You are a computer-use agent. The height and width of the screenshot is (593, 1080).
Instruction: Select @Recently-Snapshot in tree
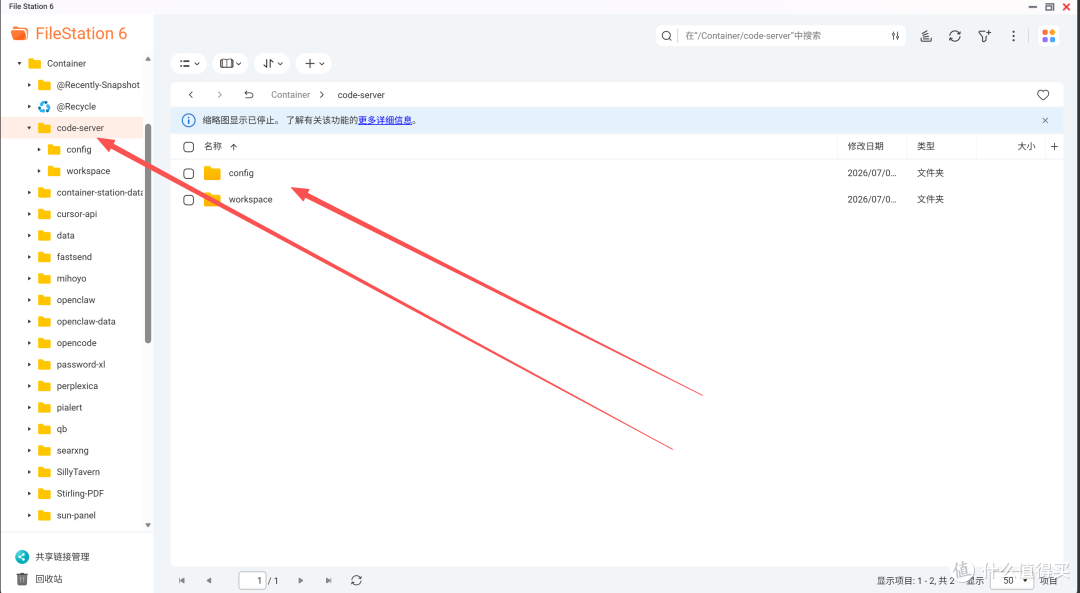[98, 85]
